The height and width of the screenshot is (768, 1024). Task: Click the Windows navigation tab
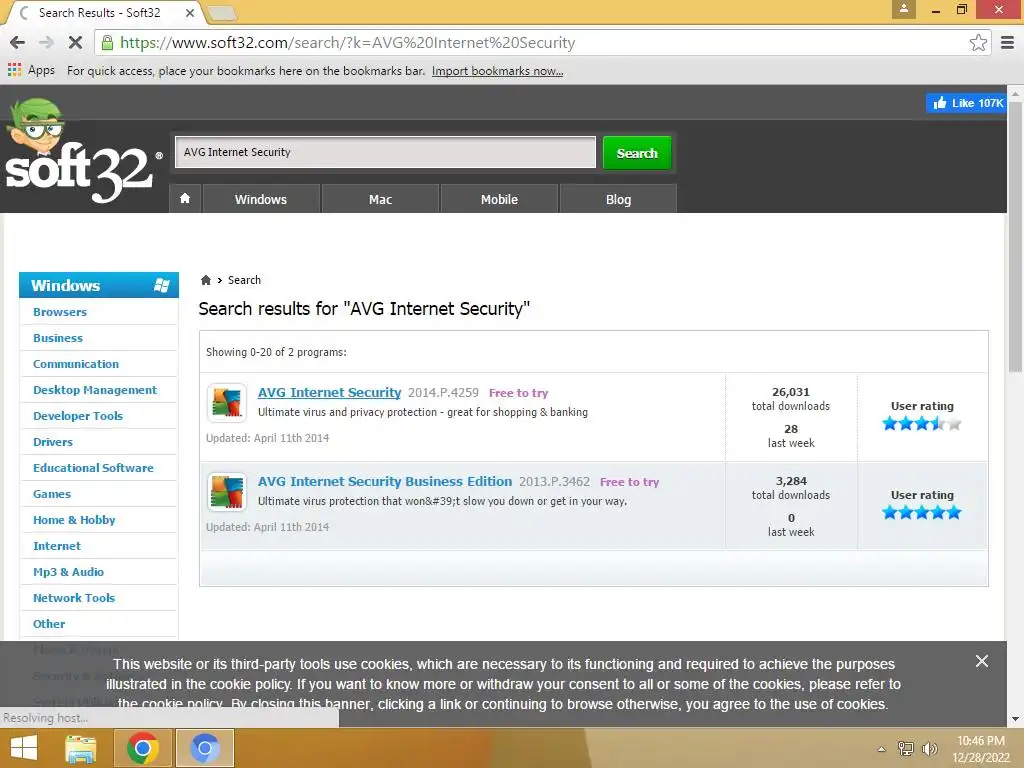pos(261,199)
